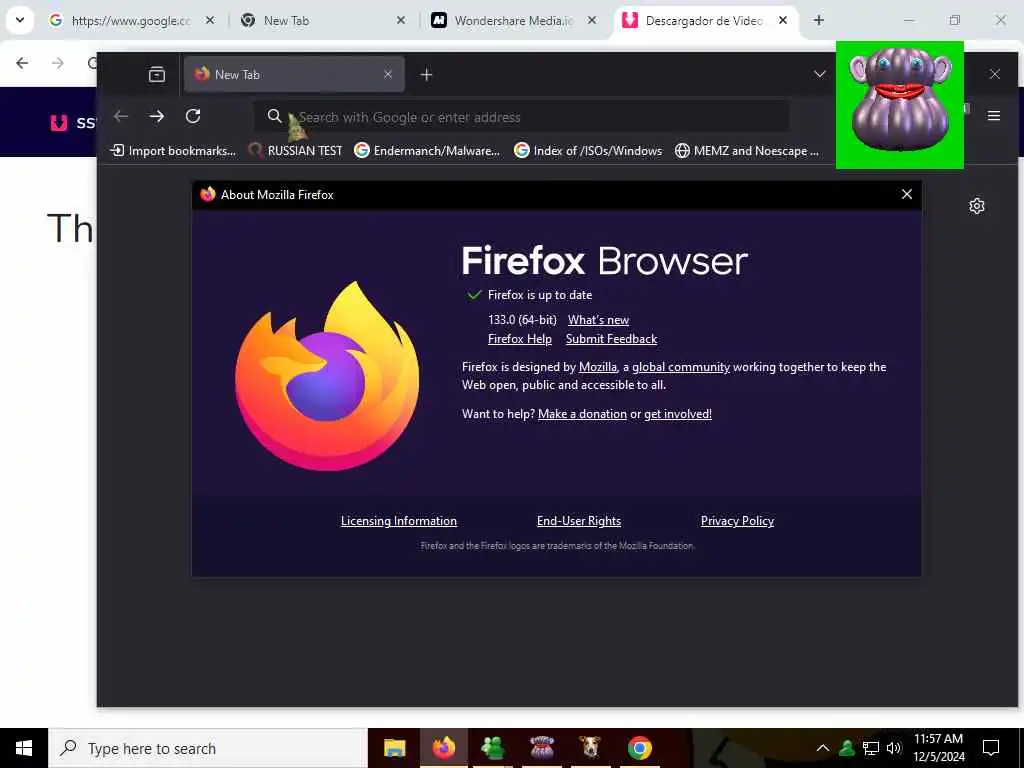Click Chrome back arrow button
The width and height of the screenshot is (1024, 768).
[x=22, y=63]
